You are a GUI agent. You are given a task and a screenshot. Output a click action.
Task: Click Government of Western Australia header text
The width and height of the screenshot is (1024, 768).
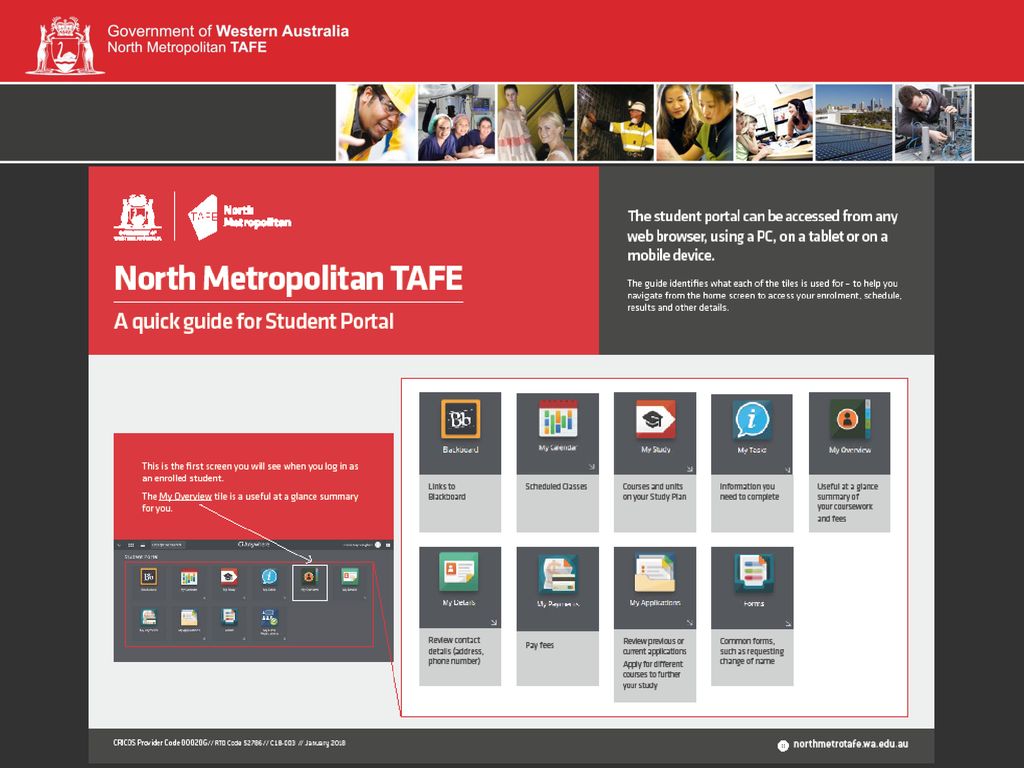coord(228,31)
